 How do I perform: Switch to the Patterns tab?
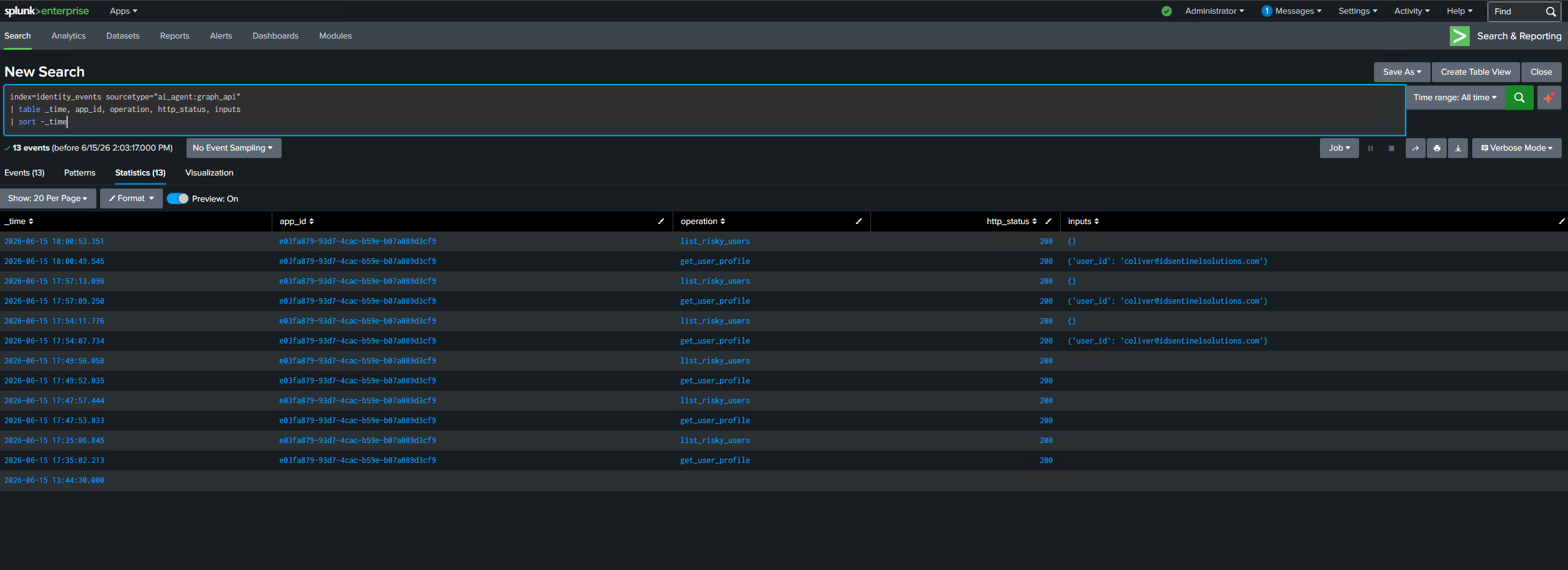click(x=80, y=173)
